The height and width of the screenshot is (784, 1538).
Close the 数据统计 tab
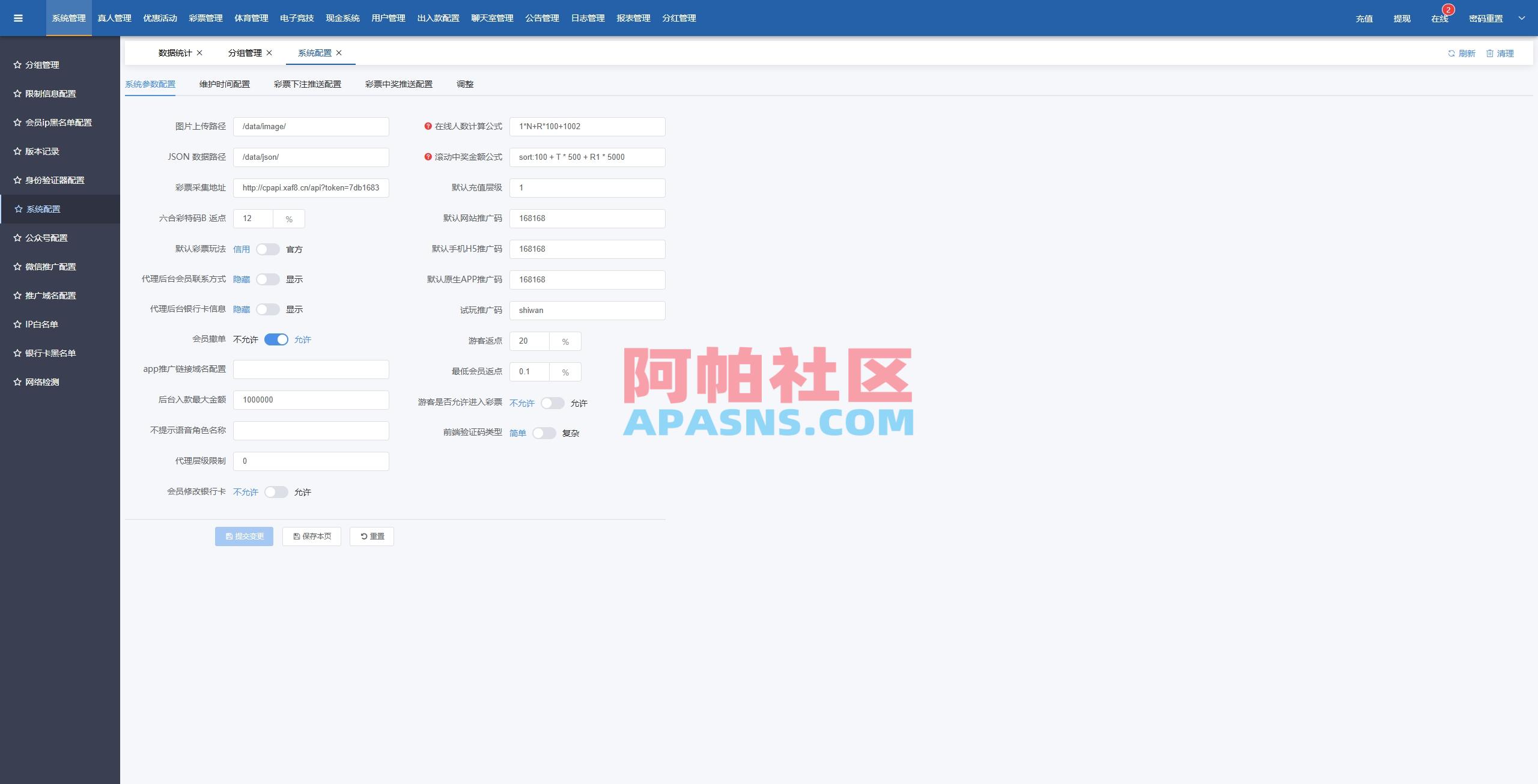coord(200,53)
